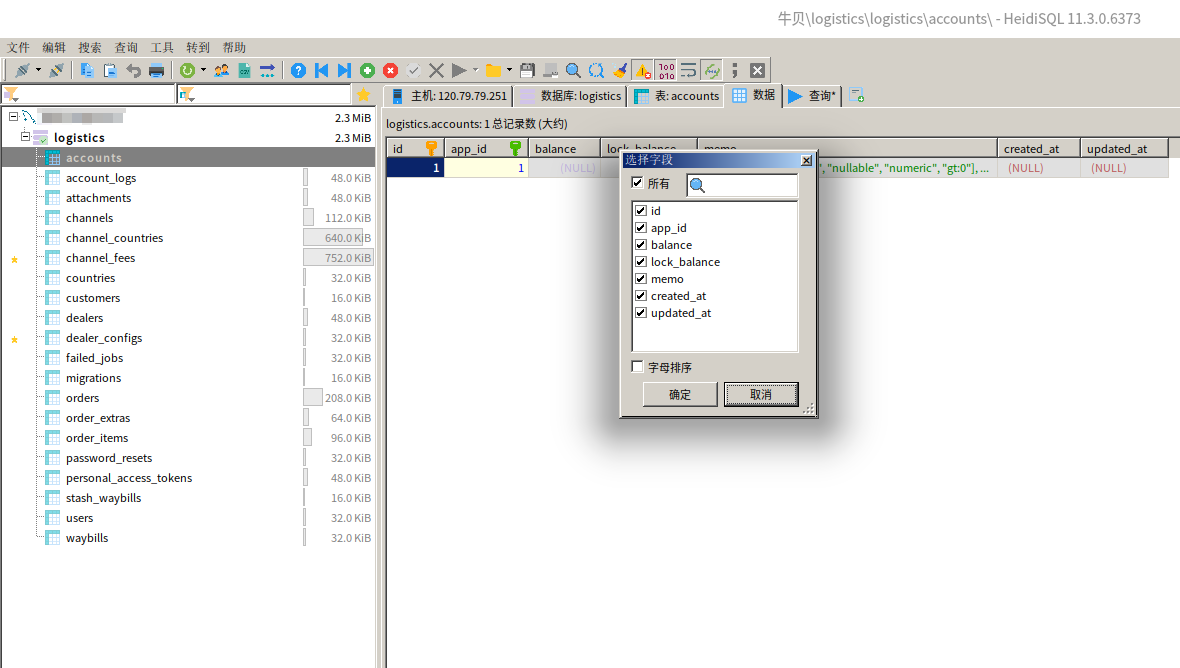Click the paste icon in toolbar
The width and height of the screenshot is (1180, 668).
tap(110, 71)
